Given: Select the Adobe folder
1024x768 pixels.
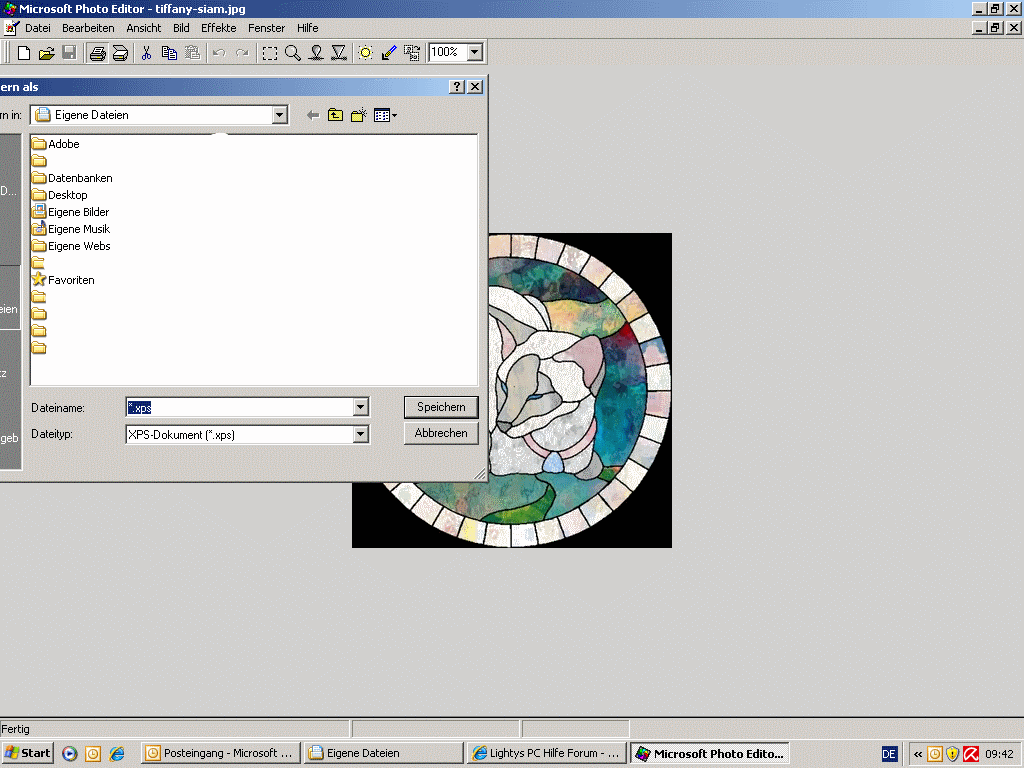Looking at the screenshot, I should click(x=56, y=144).
